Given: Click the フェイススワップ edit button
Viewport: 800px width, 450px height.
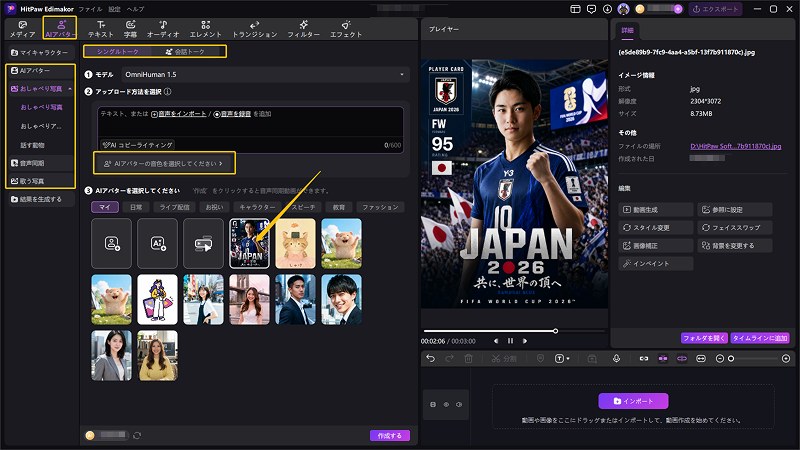Looking at the screenshot, I should point(735,228).
